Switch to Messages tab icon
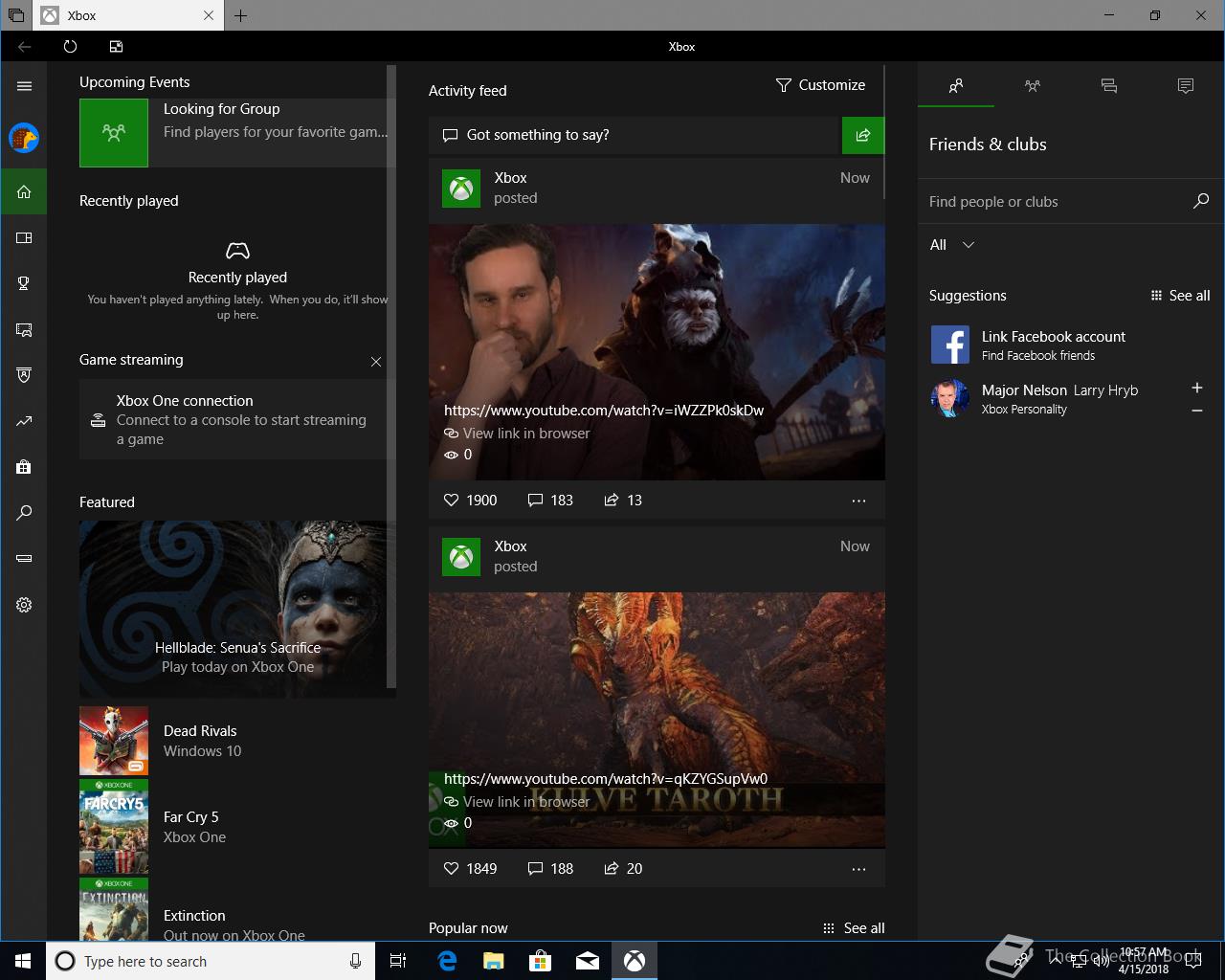 [x=1109, y=86]
